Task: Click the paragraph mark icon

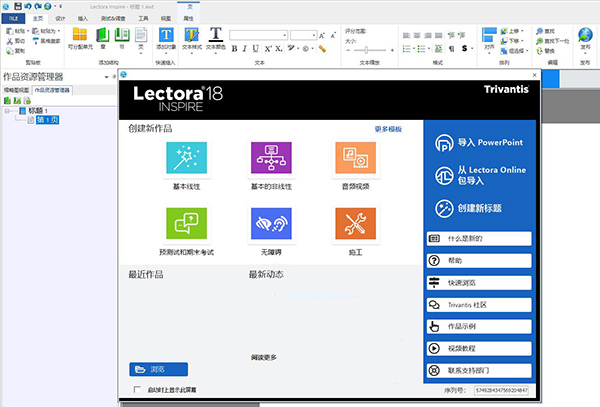Action: click(452, 49)
